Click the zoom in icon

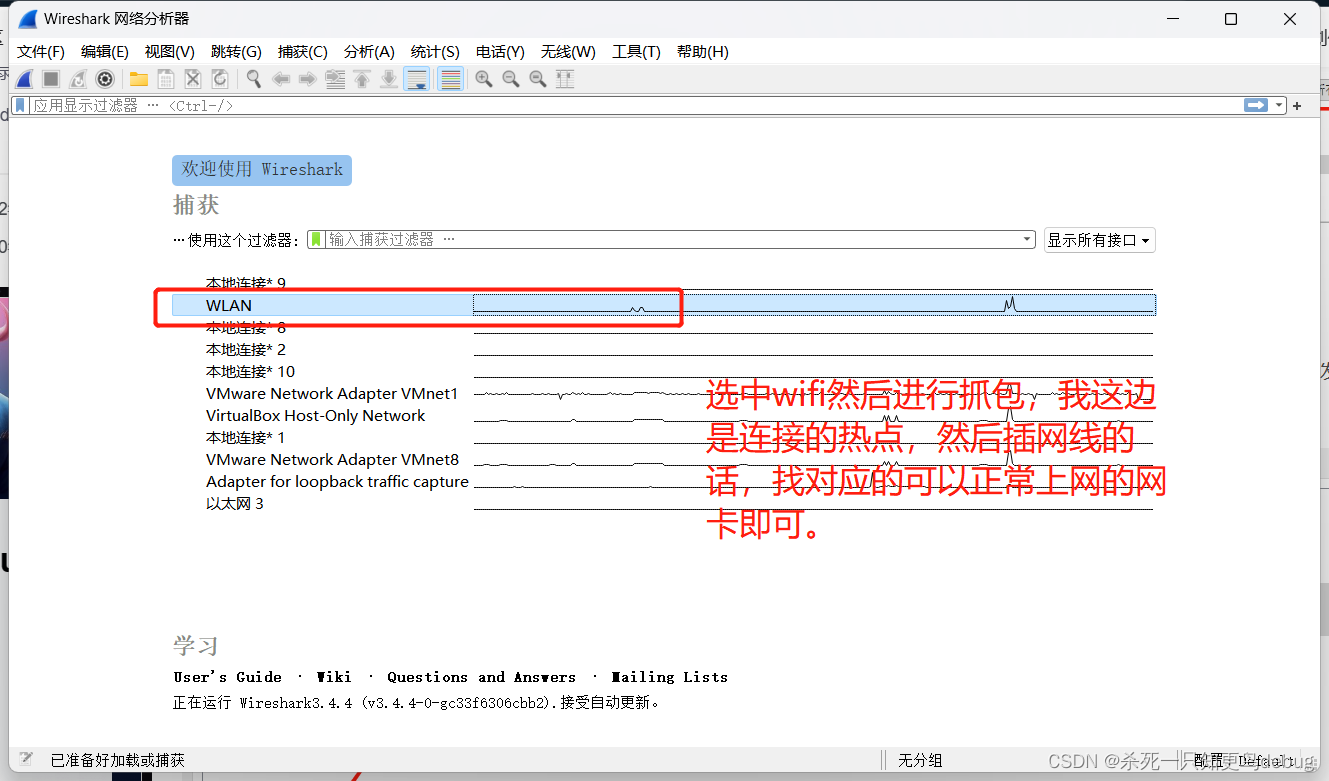(484, 79)
